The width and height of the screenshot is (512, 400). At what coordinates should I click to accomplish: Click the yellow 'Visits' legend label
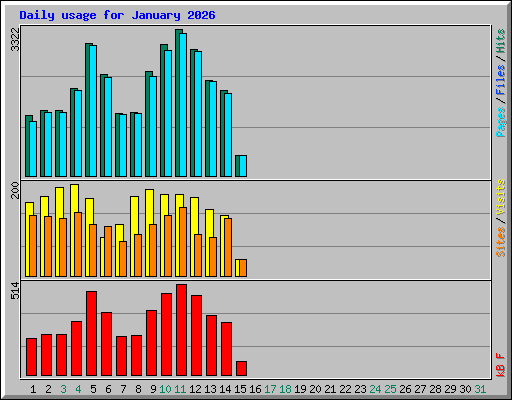[x=500, y=198]
